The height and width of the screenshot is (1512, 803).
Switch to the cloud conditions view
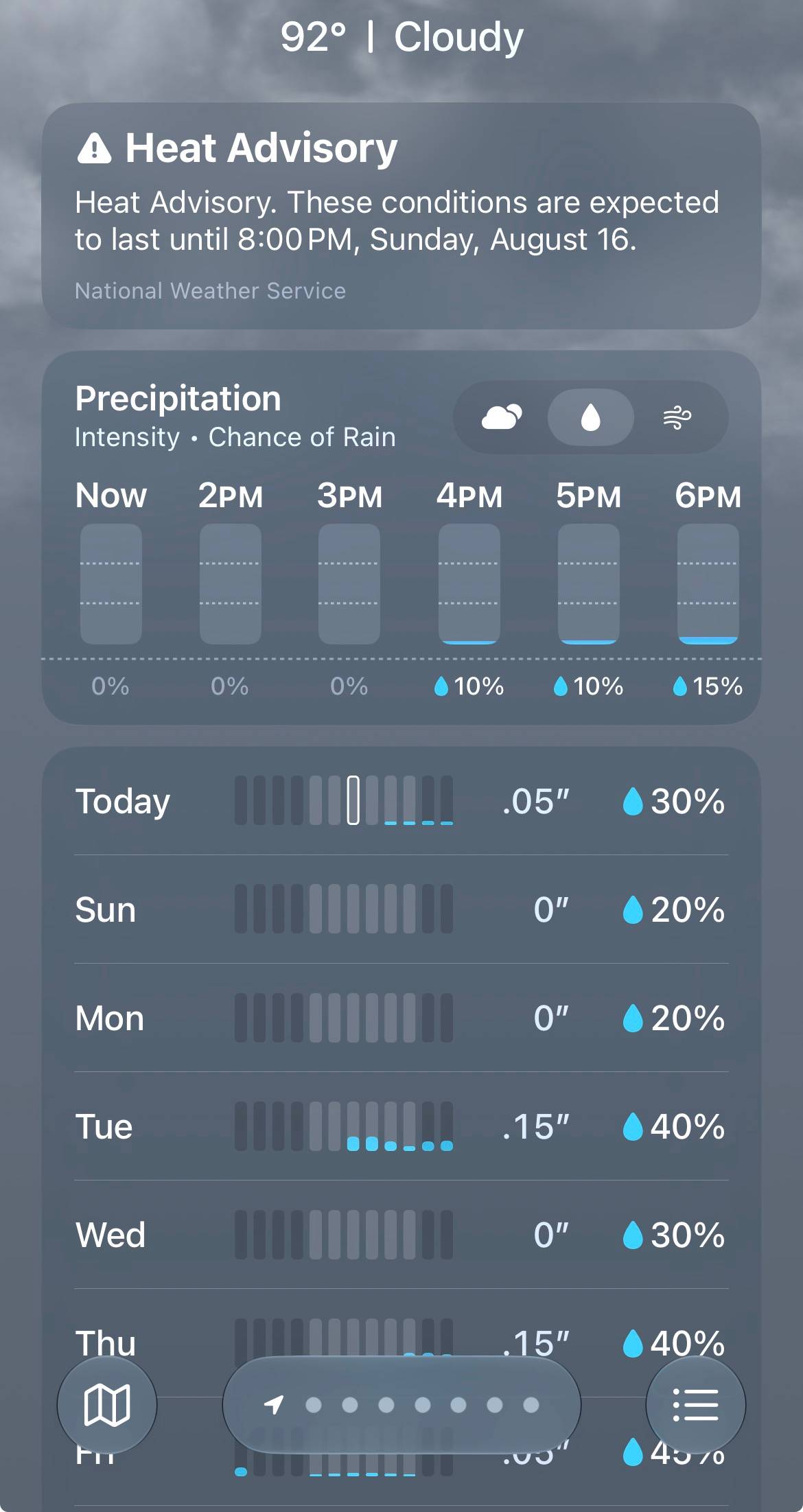tap(502, 417)
